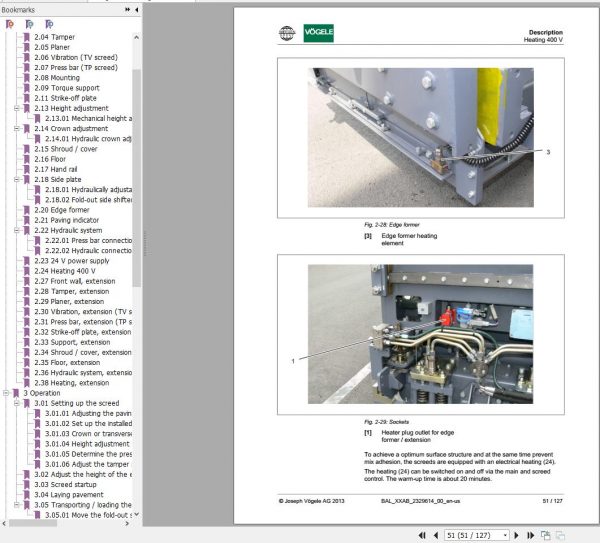Click the third purple bookmark toolbar icon

49,24
